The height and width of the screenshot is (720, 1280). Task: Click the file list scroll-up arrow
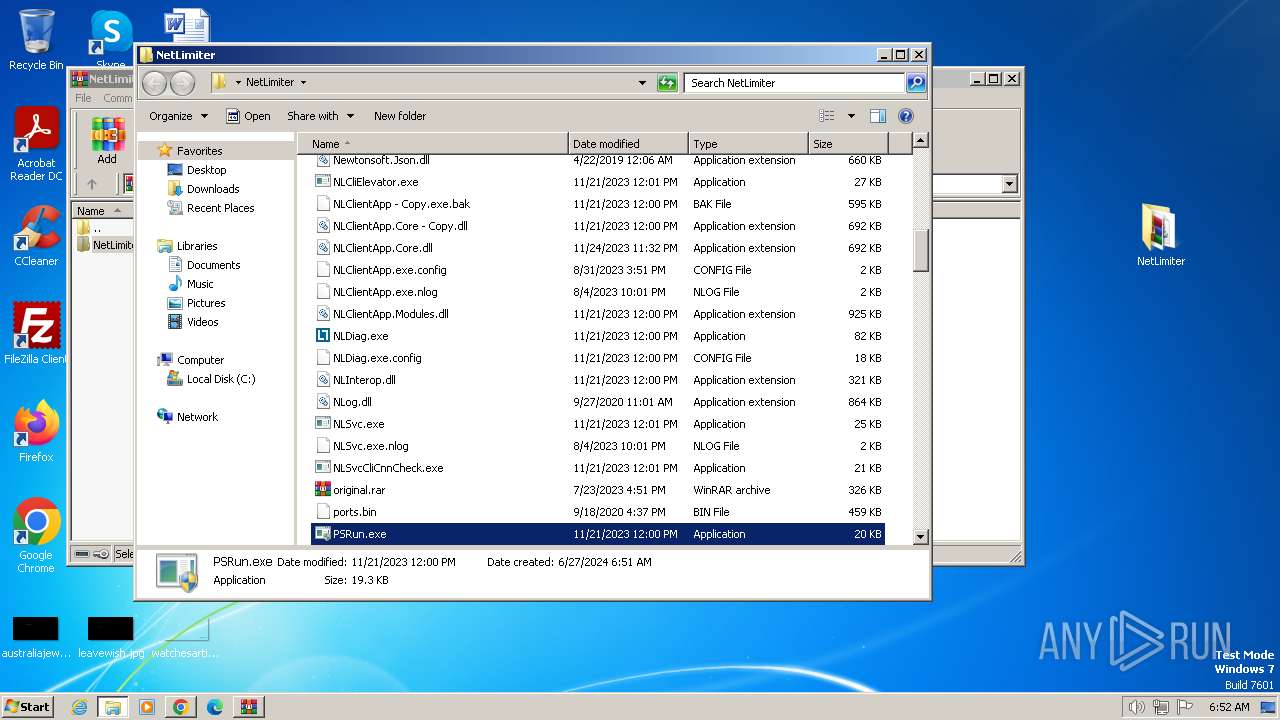pyautogui.click(x=921, y=141)
